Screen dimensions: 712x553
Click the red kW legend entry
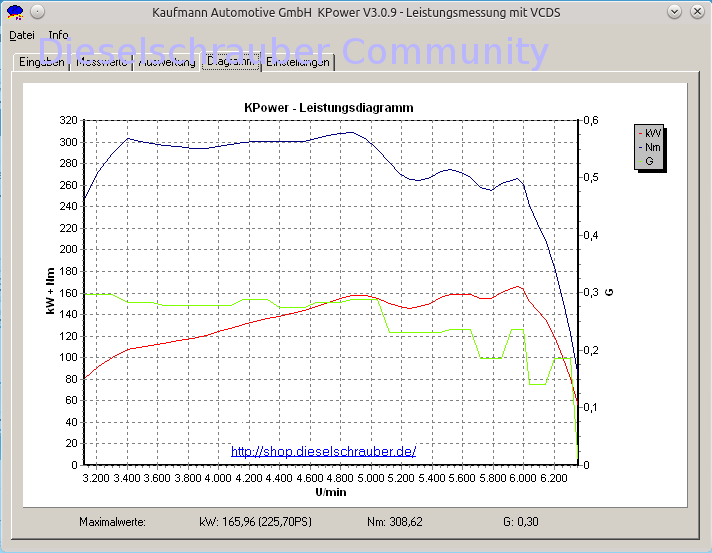point(650,133)
